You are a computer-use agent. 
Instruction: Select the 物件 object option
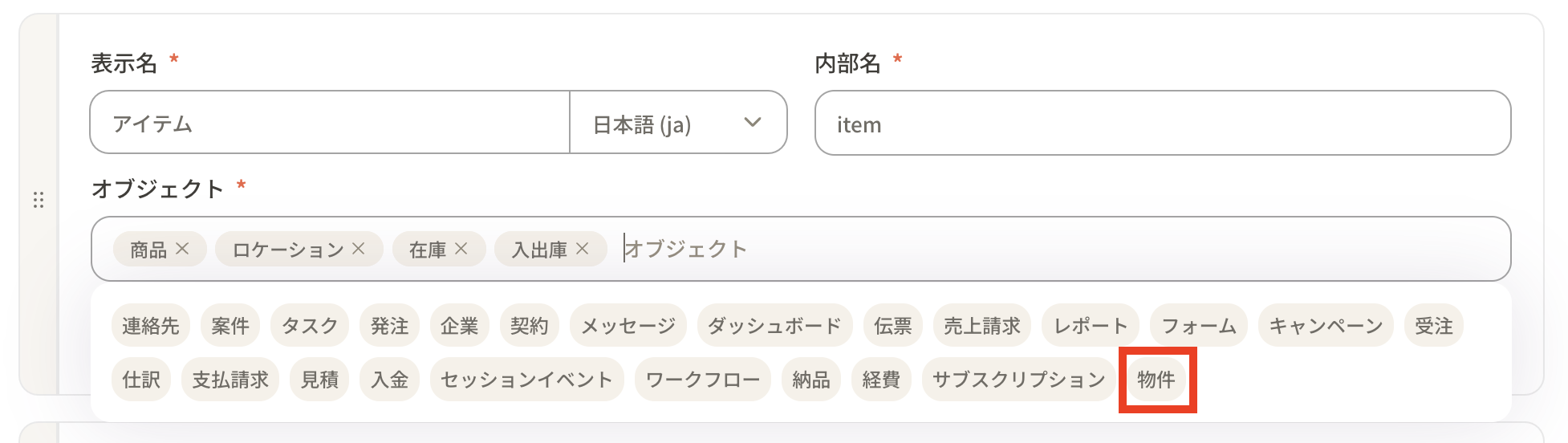point(1156,380)
